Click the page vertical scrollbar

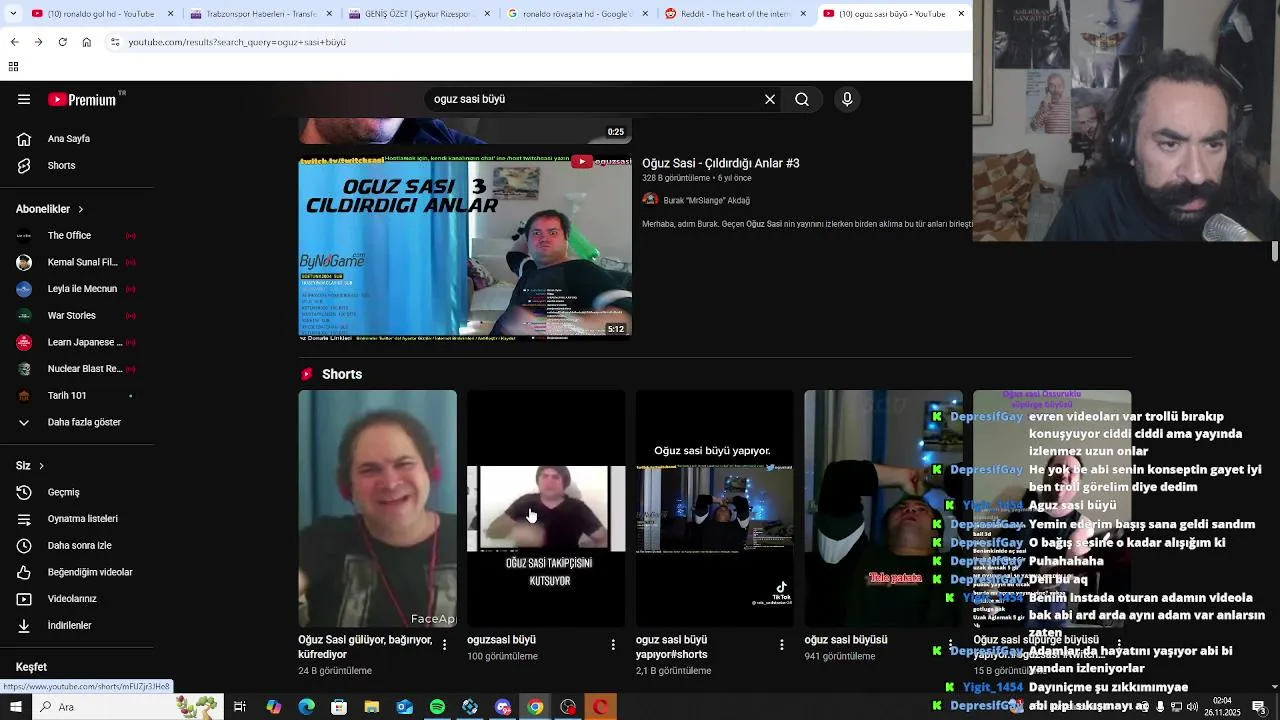[1275, 250]
